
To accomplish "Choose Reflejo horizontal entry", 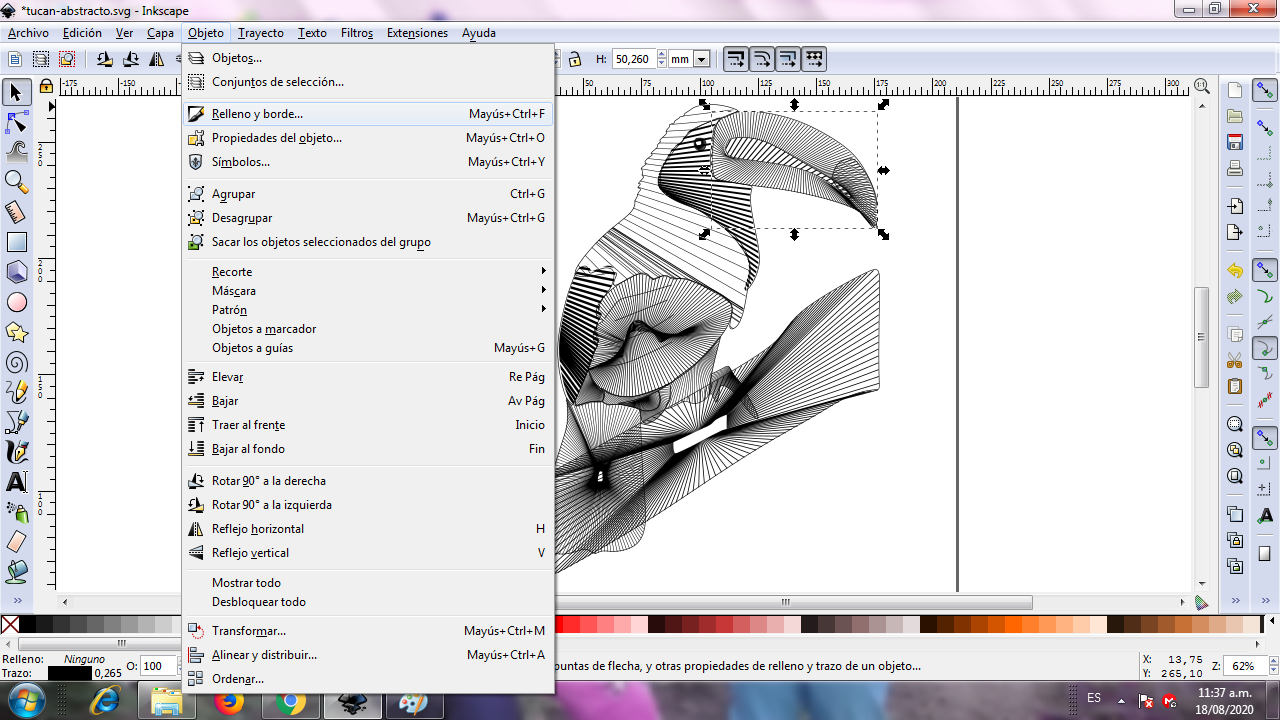I will coord(368,529).
